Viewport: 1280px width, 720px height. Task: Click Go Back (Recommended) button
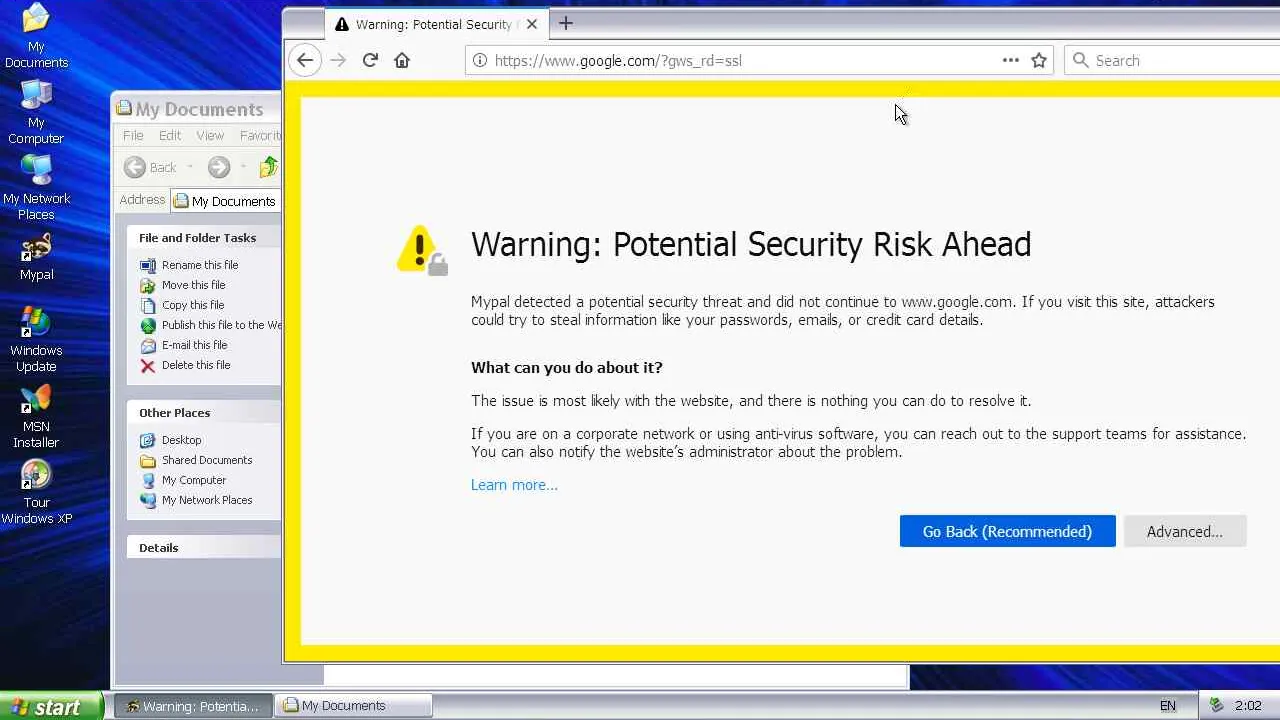(1007, 531)
